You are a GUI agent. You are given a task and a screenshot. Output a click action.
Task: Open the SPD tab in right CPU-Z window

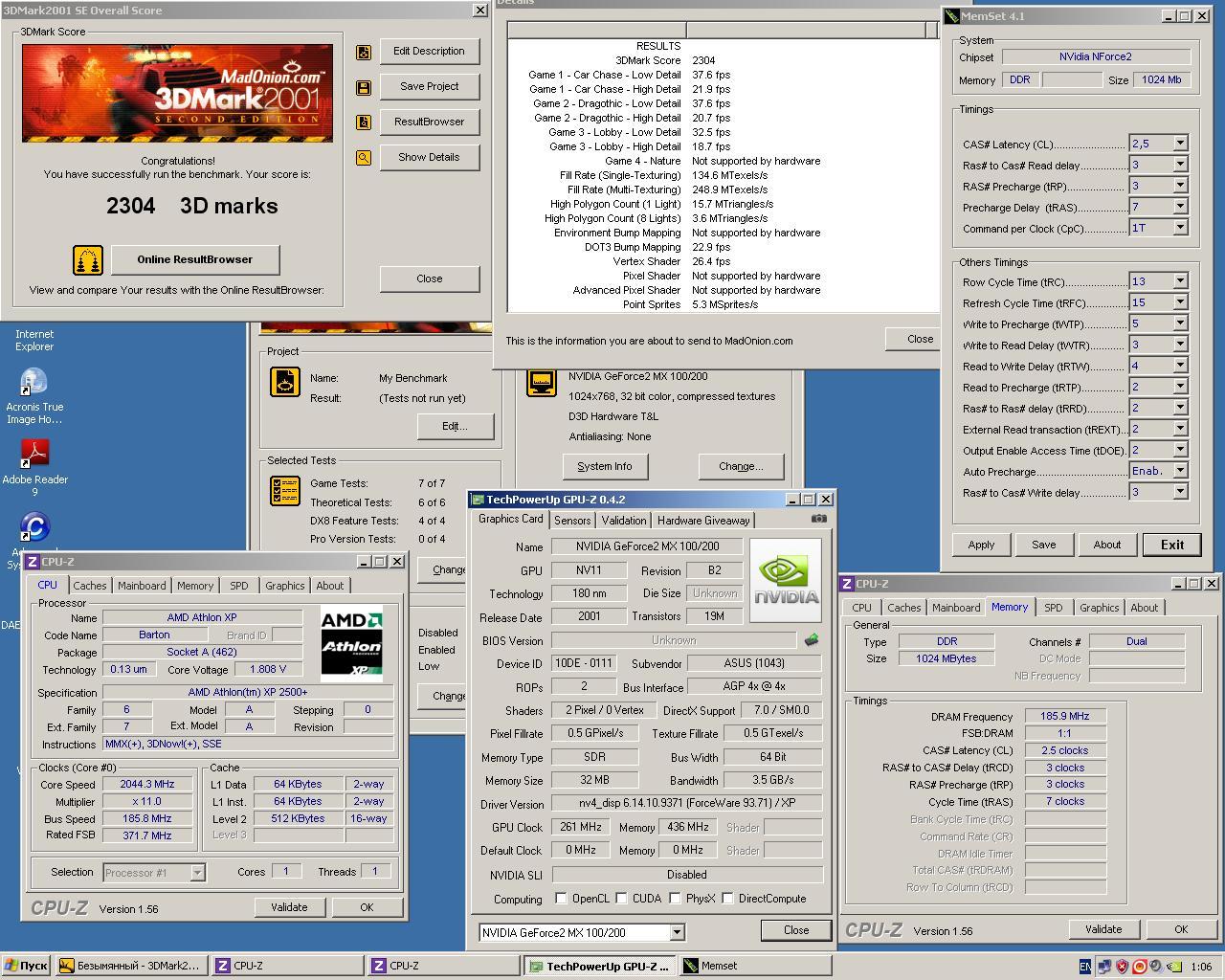[1053, 608]
